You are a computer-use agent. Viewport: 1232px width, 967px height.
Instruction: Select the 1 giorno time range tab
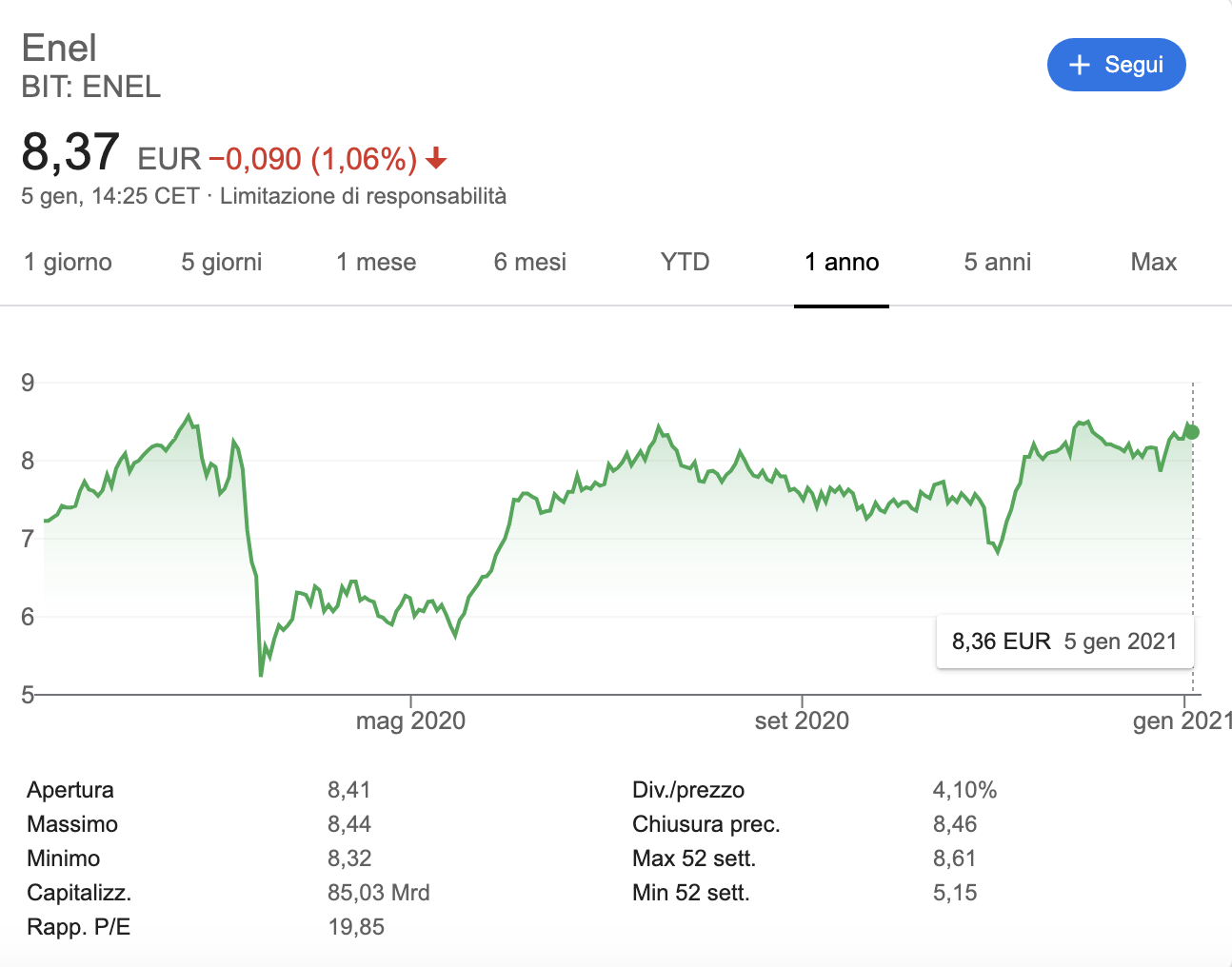tap(68, 262)
